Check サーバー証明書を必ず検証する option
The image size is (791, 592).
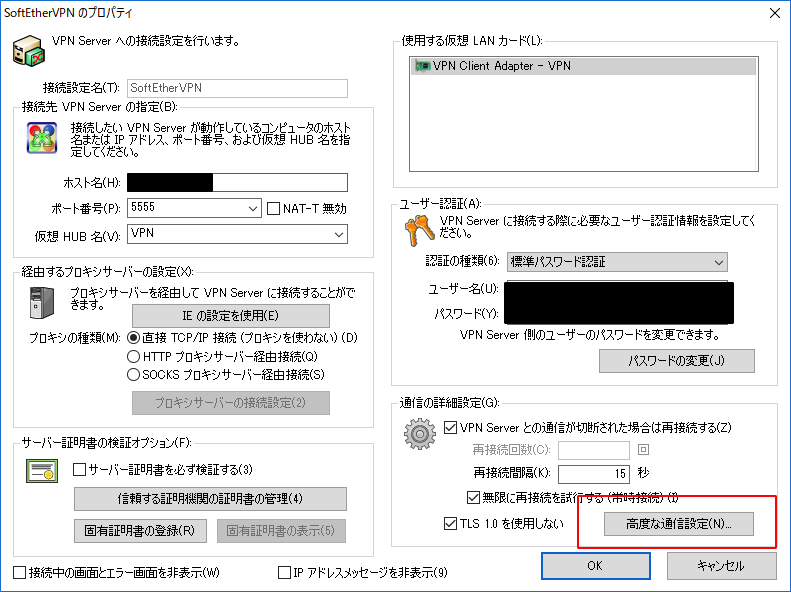[79, 469]
